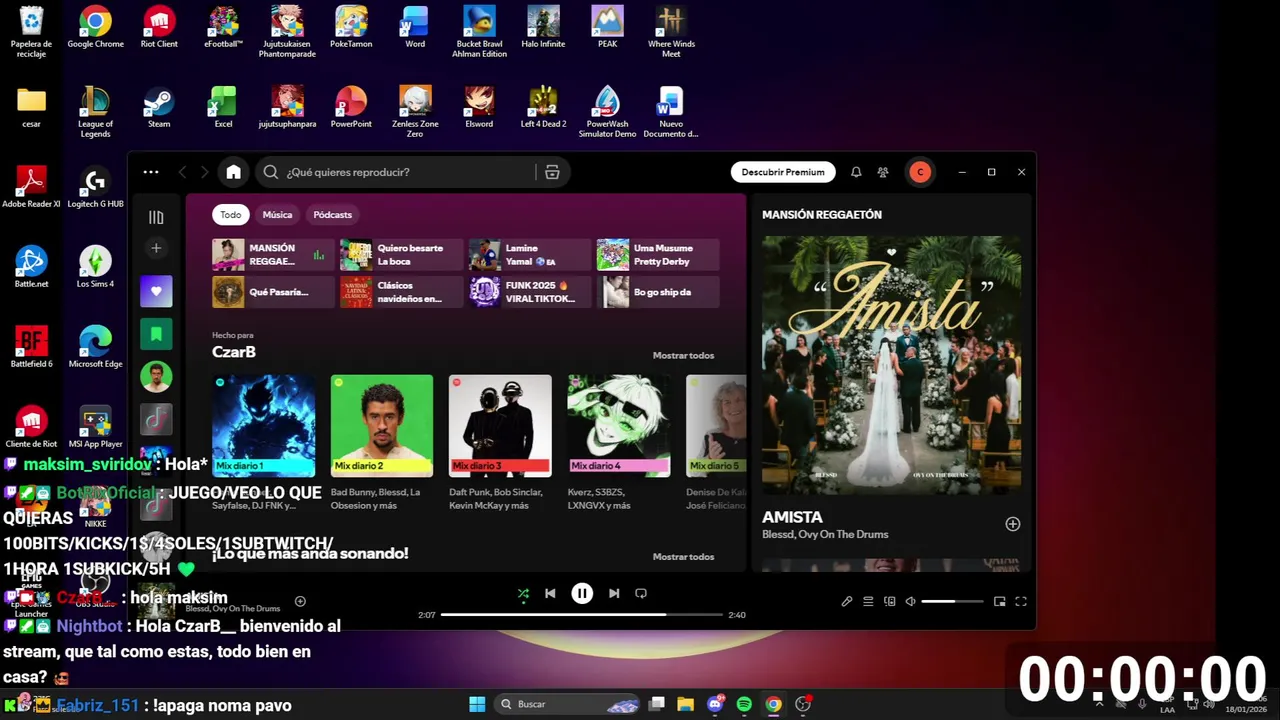The image size is (1280, 720).
Task: Open Google Chrome desktop icon
Action: 95,28
